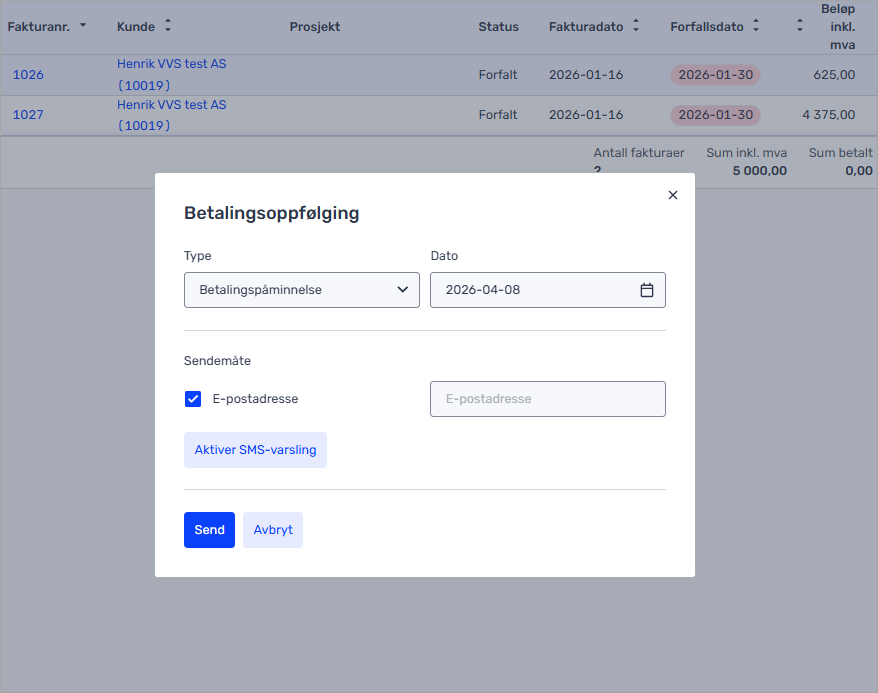
Task: Click due date badge for invoice 1026
Action: [715, 75]
